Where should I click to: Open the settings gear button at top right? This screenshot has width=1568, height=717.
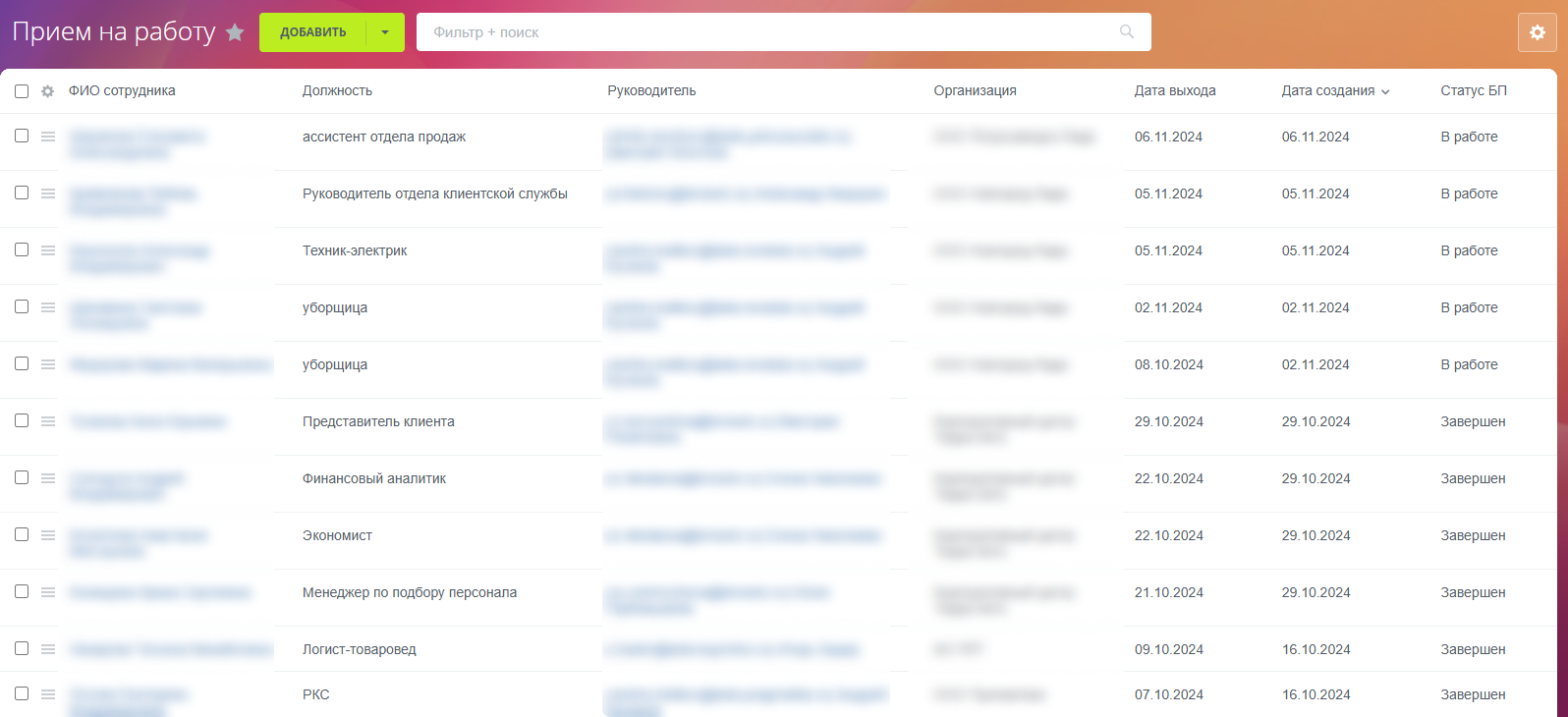click(x=1538, y=32)
